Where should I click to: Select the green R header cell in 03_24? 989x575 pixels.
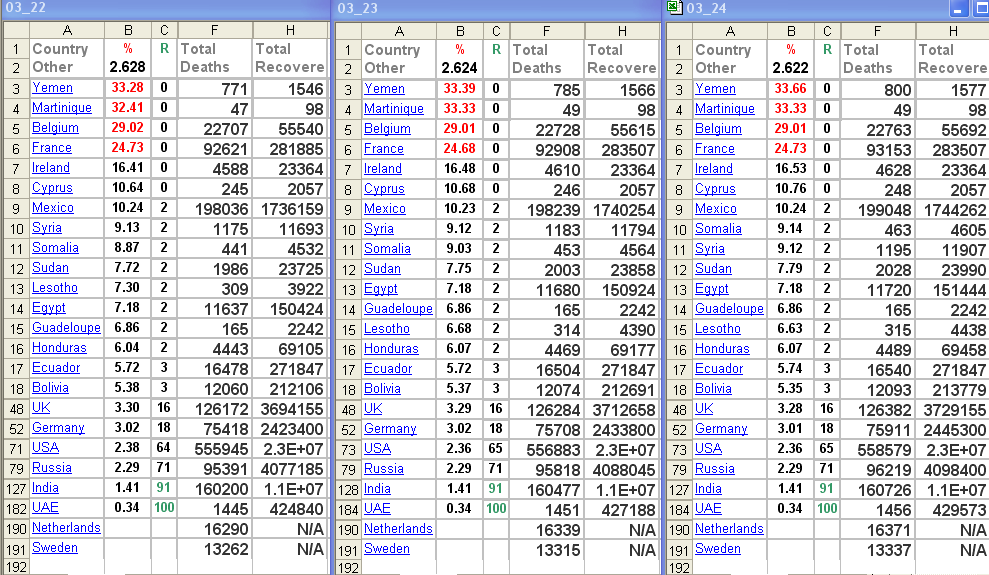[x=827, y=49]
